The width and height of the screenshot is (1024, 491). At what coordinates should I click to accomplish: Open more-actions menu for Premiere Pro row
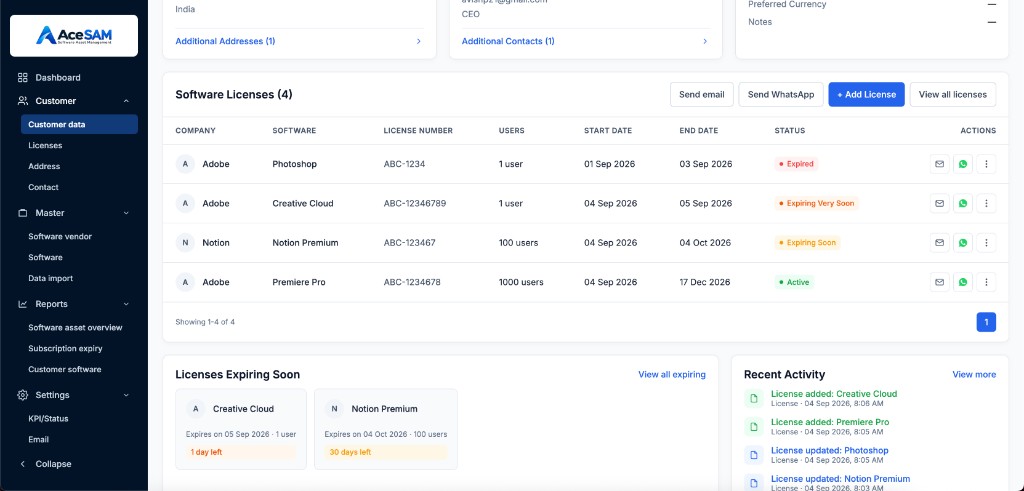[986, 283]
